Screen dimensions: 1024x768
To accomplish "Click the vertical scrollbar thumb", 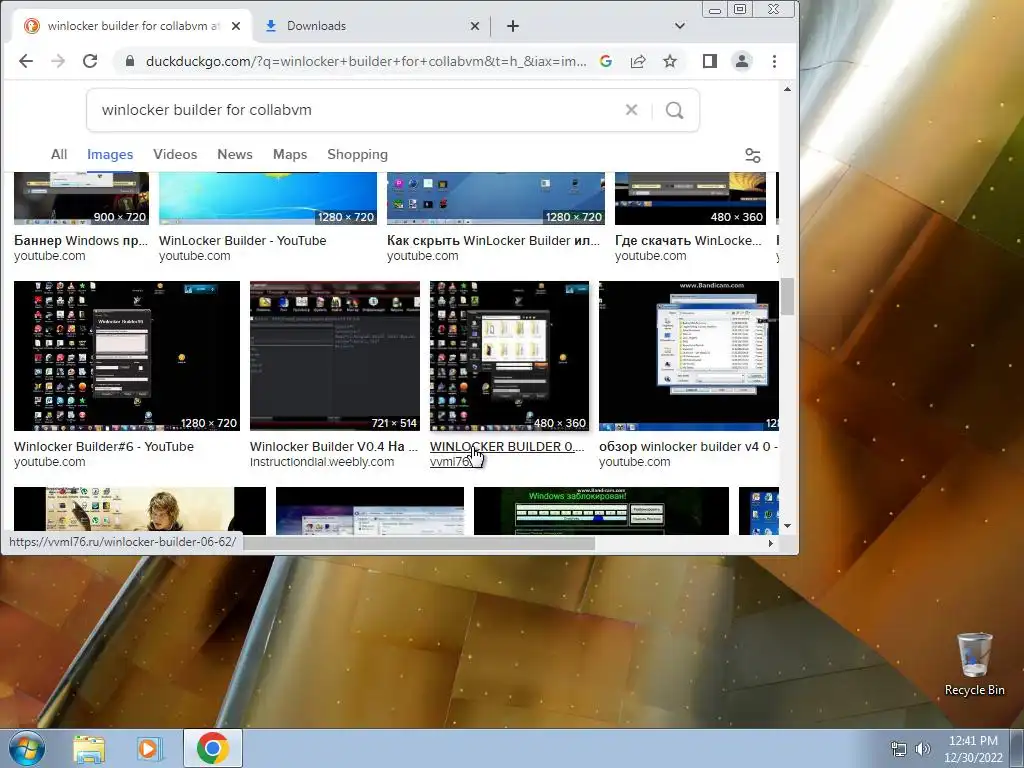I will [x=788, y=296].
